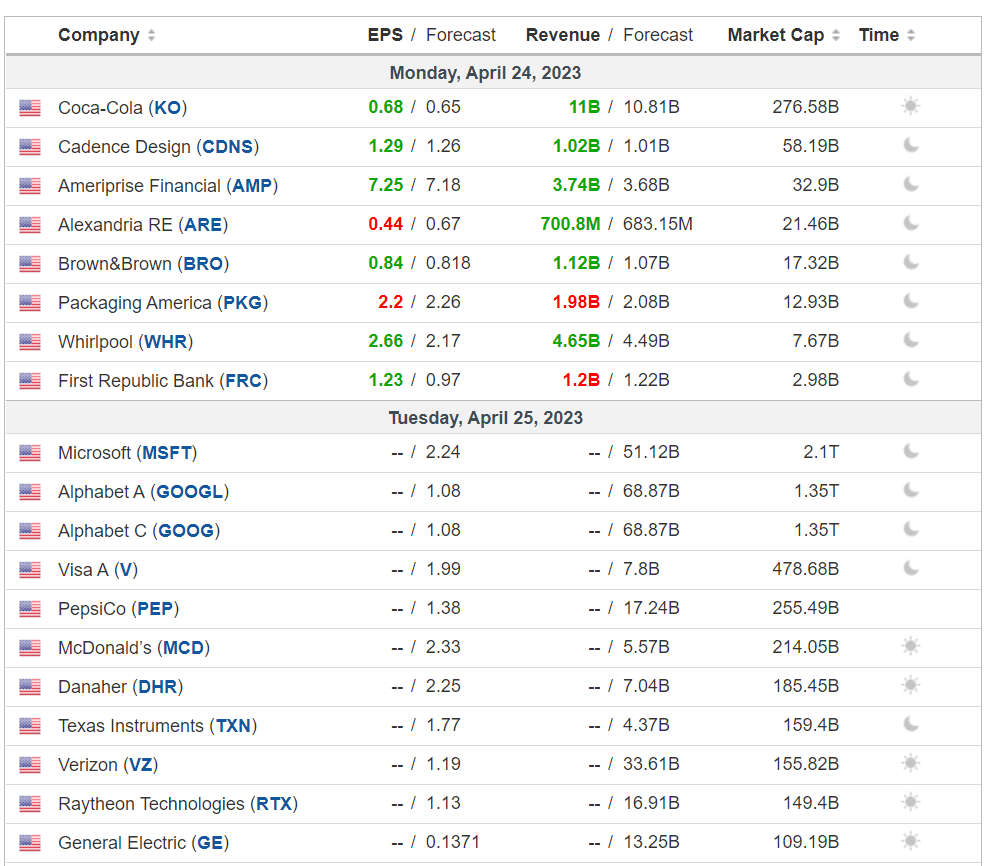989x866 pixels.
Task: Sort table by Company column header
Action: coord(106,35)
